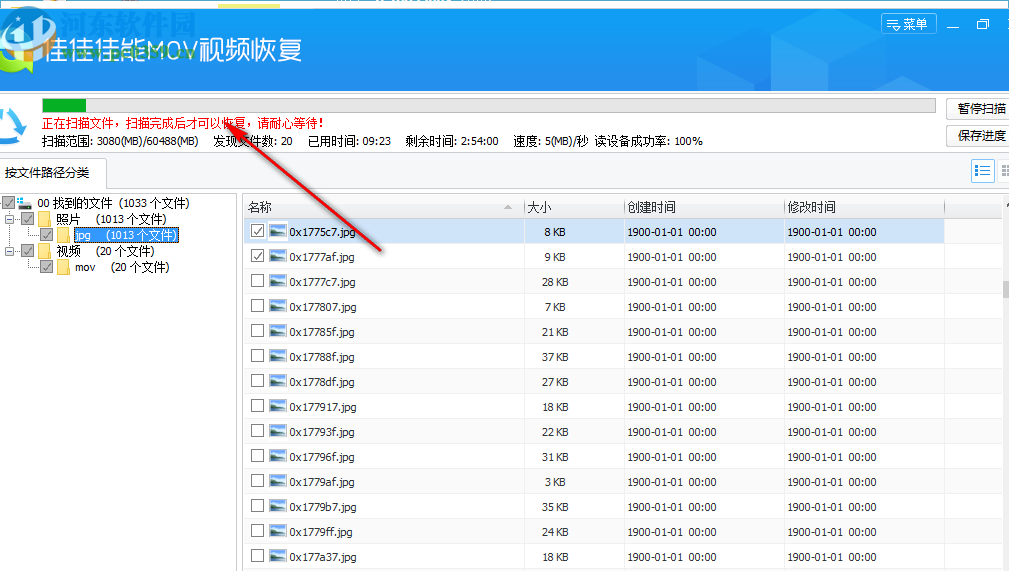
Task: Click image icon of 0x177a37.jpg
Action: [x=277, y=556]
